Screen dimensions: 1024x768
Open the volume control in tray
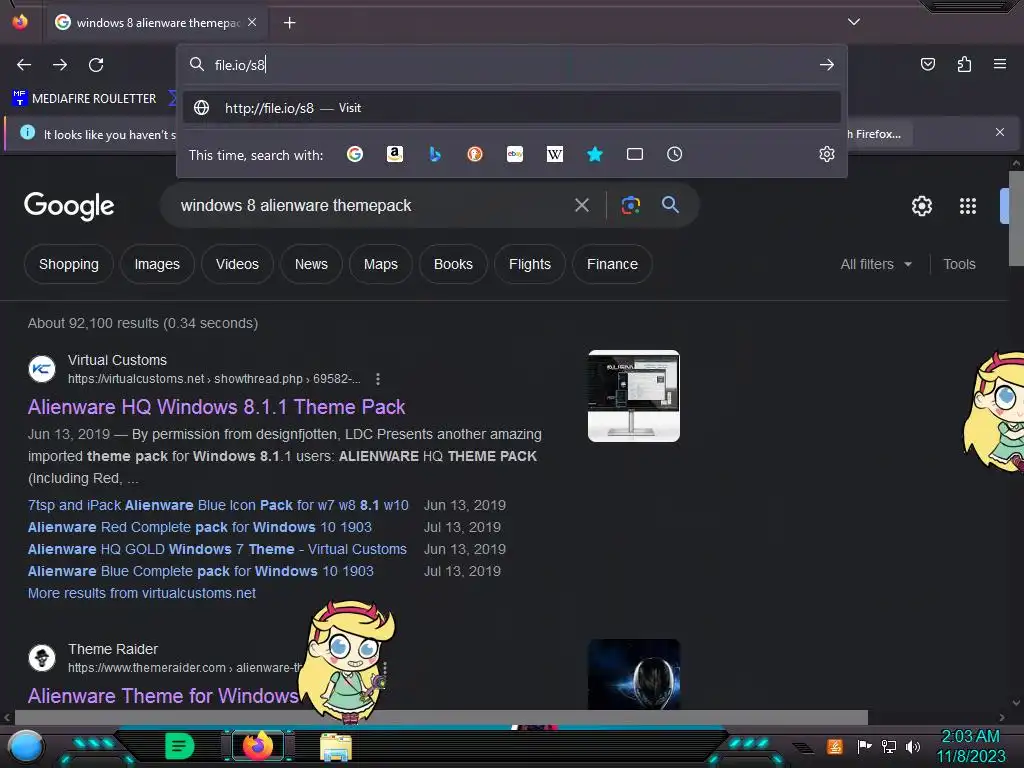[x=913, y=746]
